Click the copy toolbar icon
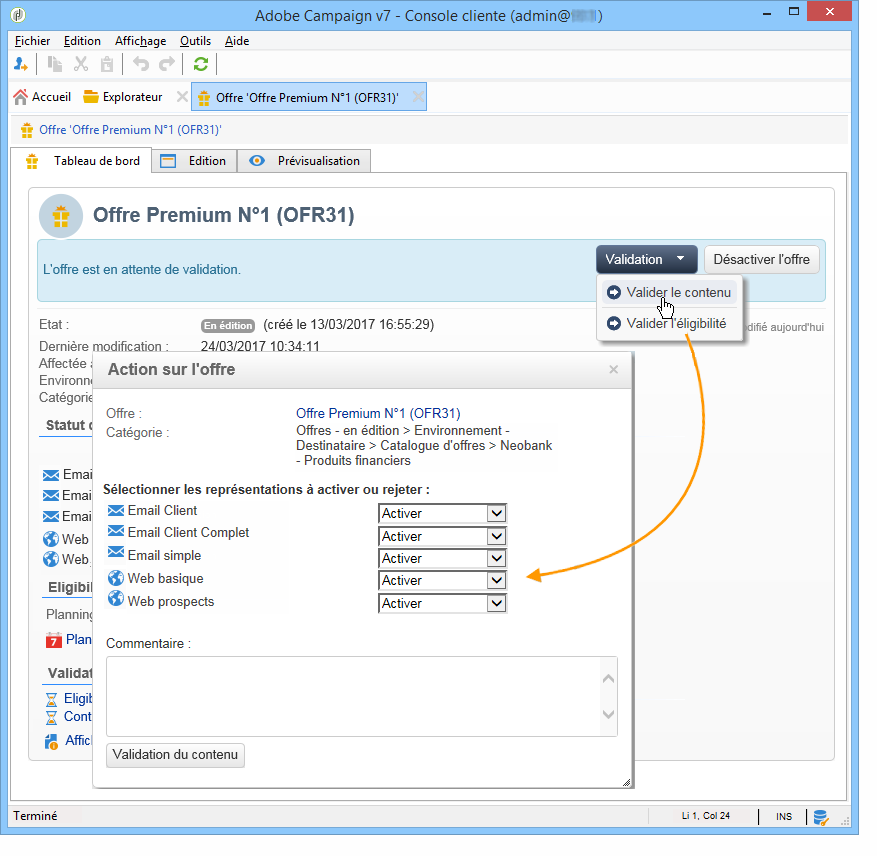The image size is (877, 856). [54, 64]
